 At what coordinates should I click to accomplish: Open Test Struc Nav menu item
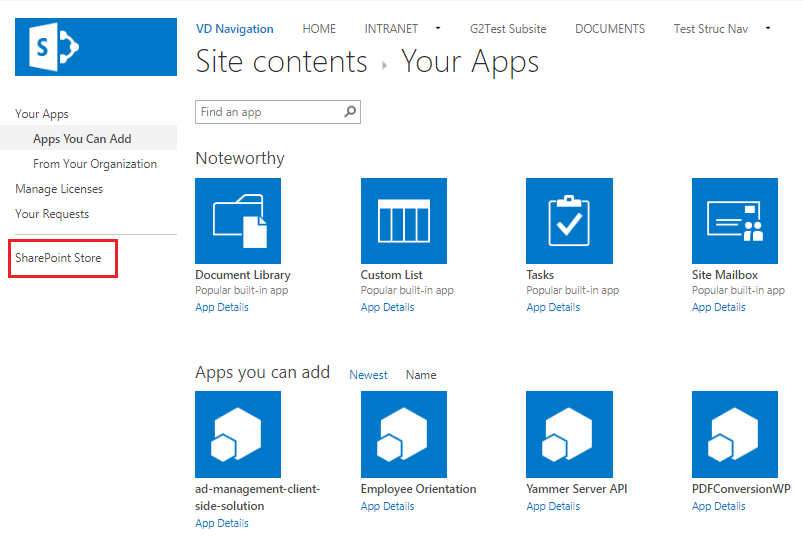click(711, 29)
